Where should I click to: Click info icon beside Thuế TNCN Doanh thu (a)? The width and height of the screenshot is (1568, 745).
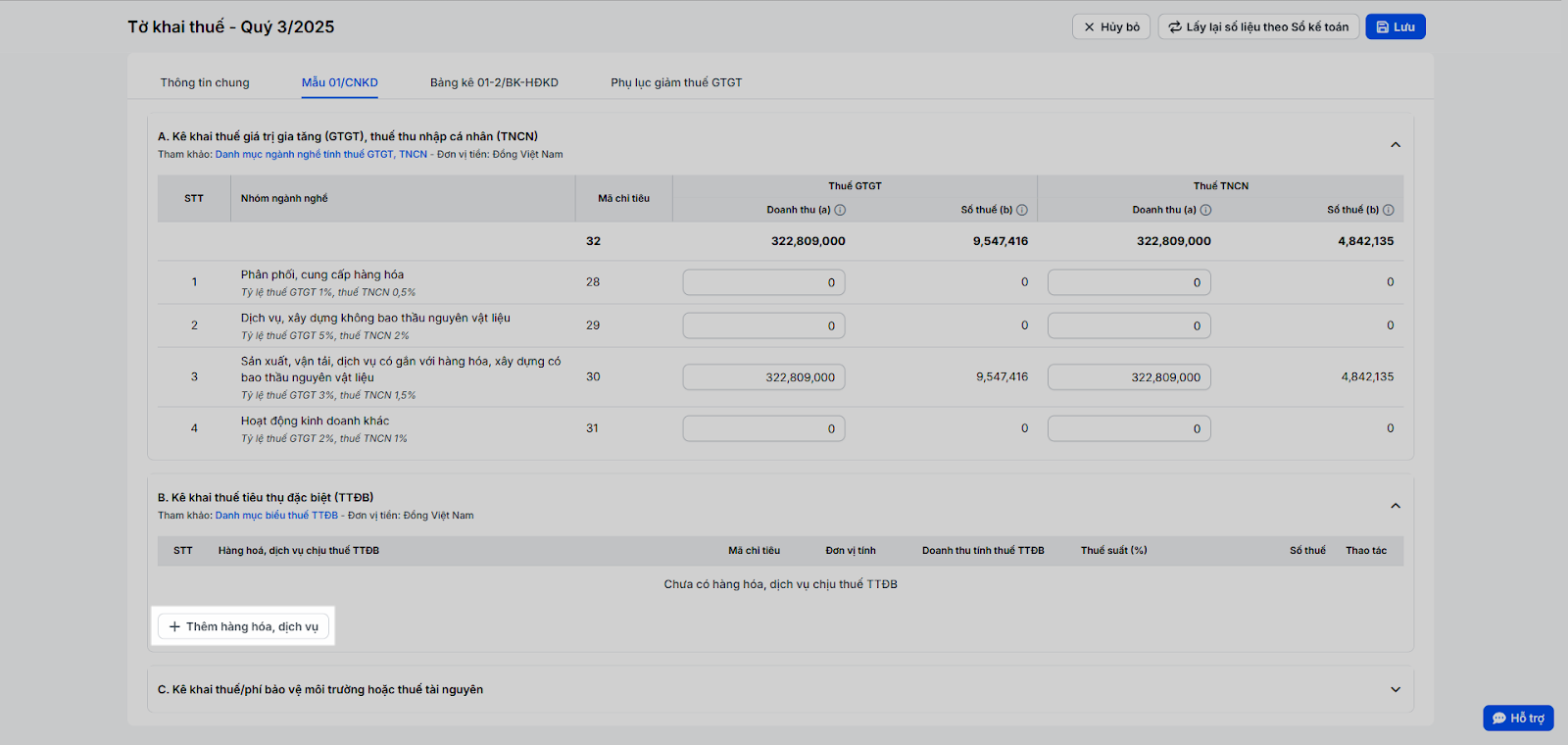(x=1205, y=210)
